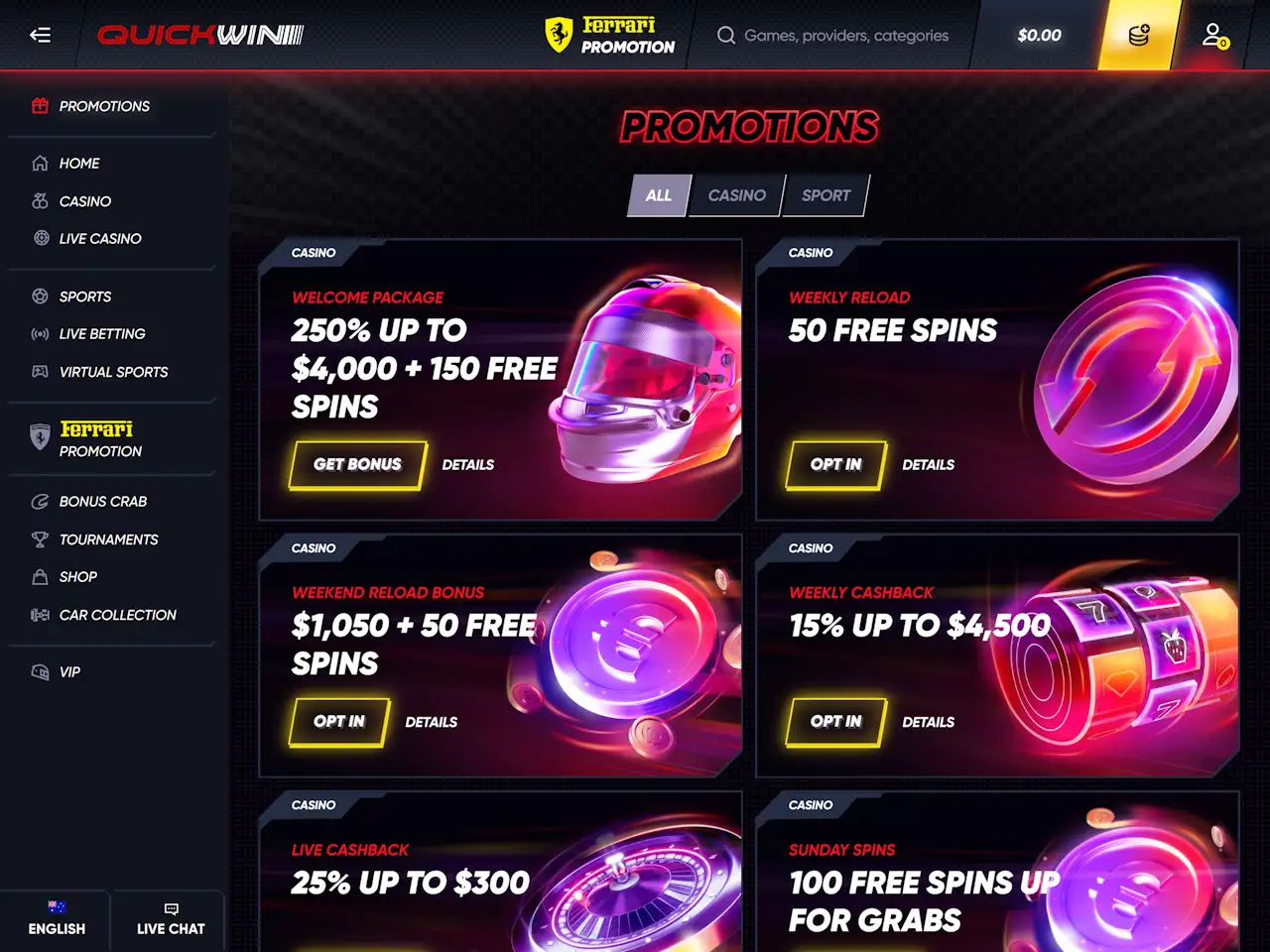Select the Bonus Crab sidebar icon
The height and width of the screenshot is (952, 1270).
[x=40, y=502]
